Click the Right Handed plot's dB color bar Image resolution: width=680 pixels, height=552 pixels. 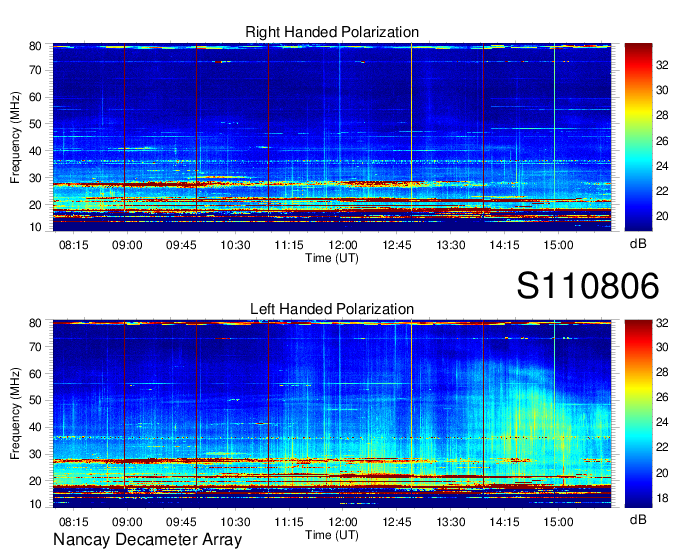(x=638, y=137)
